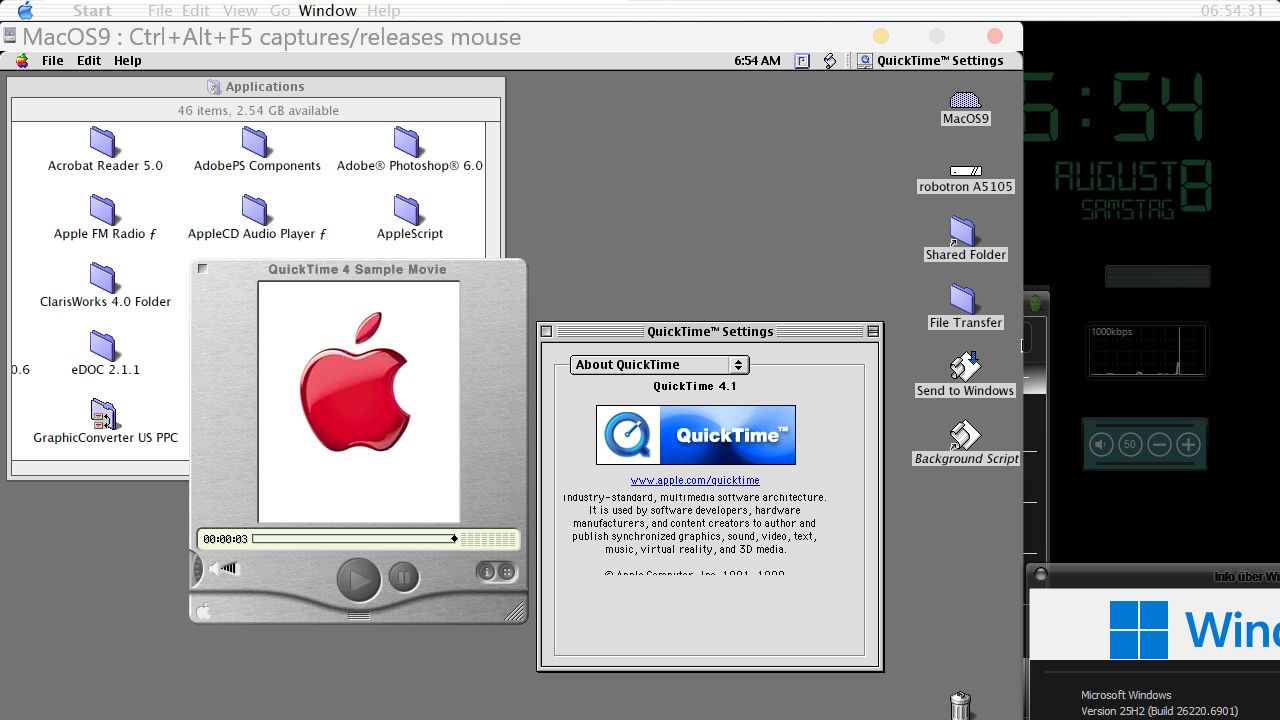The image size is (1280, 720).
Task: Click the Windows logo in the info window
Action: tap(1138, 630)
